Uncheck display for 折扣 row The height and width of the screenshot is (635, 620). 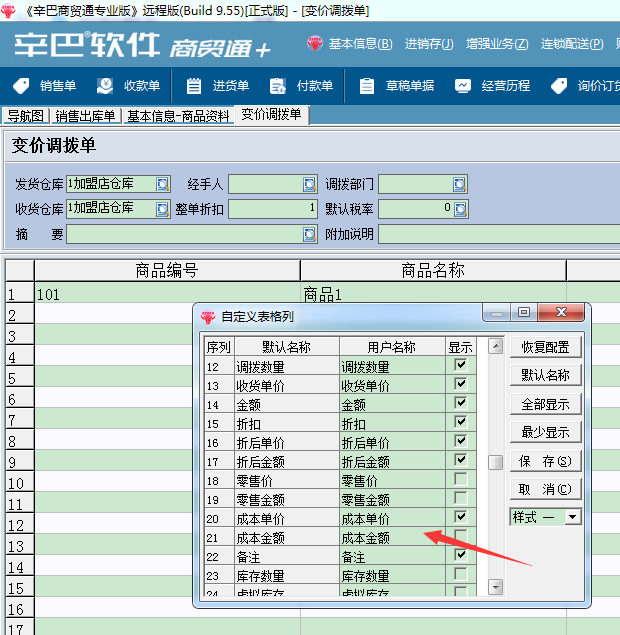(x=460, y=422)
